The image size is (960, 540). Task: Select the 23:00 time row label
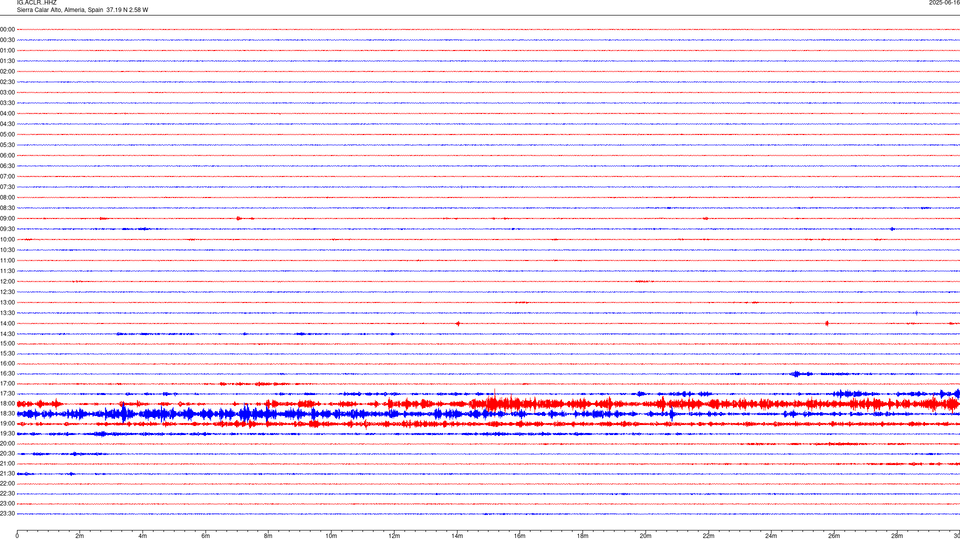(7, 503)
